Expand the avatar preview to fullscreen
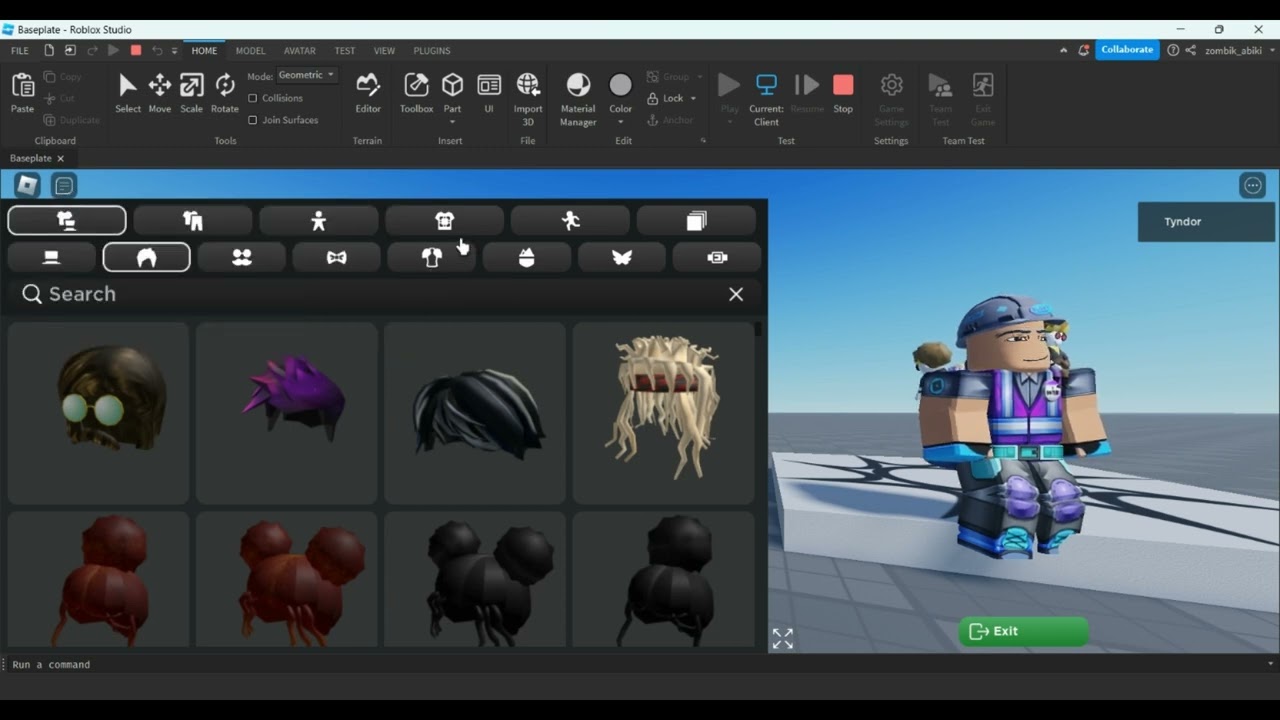 pyautogui.click(x=783, y=638)
